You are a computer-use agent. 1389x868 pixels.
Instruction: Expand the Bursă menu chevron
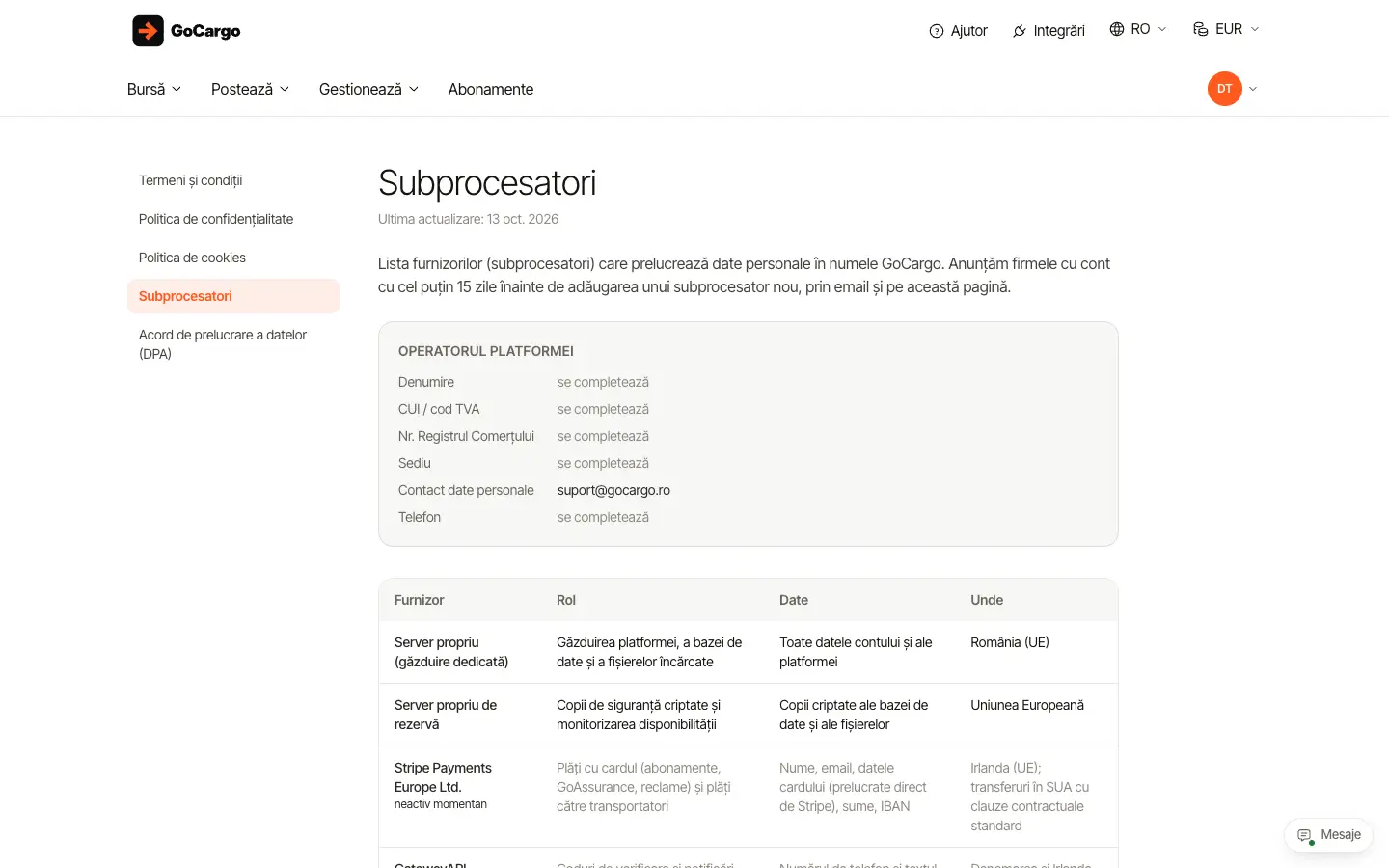click(177, 89)
